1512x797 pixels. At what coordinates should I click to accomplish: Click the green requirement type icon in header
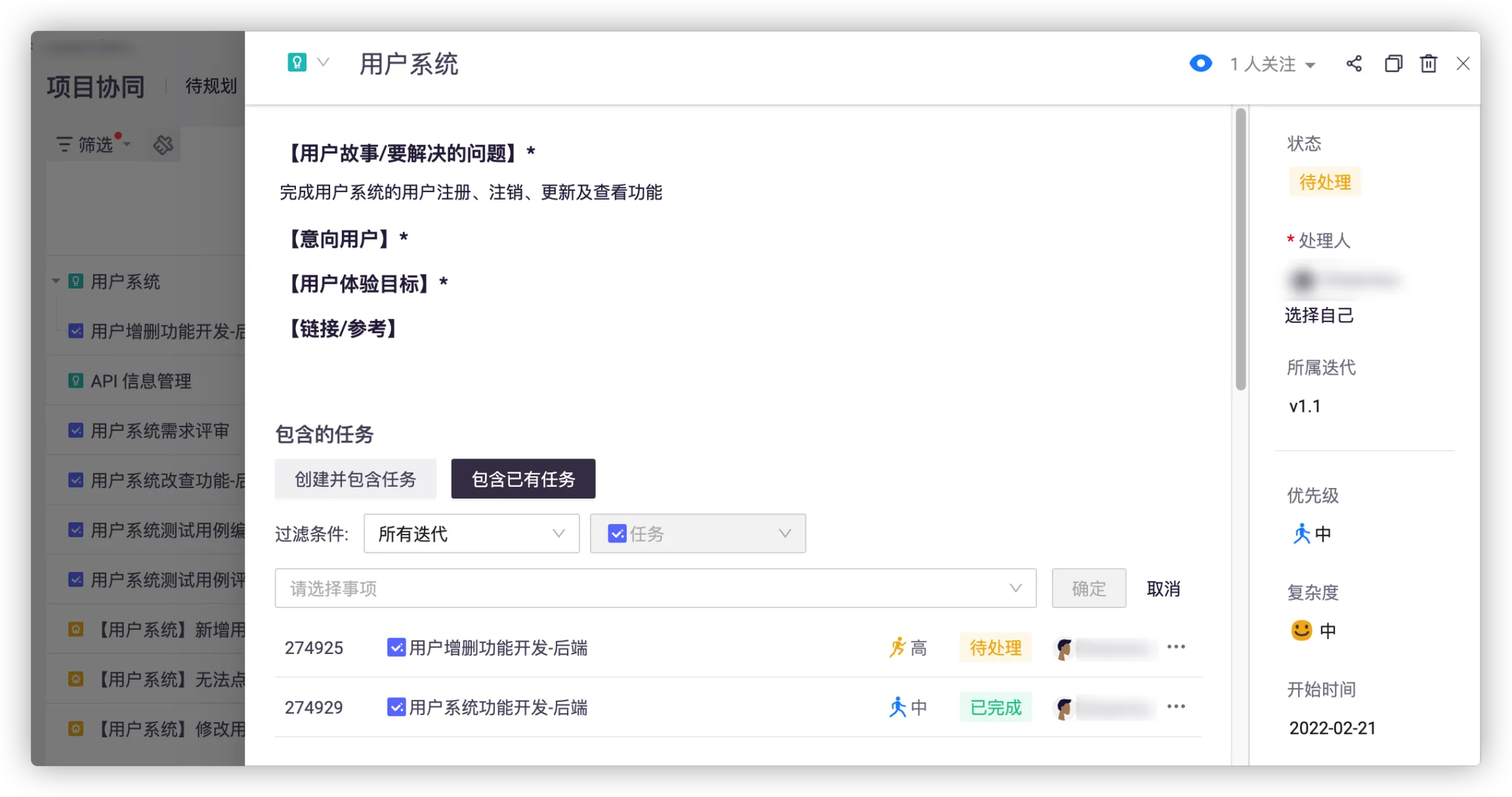coord(297,63)
